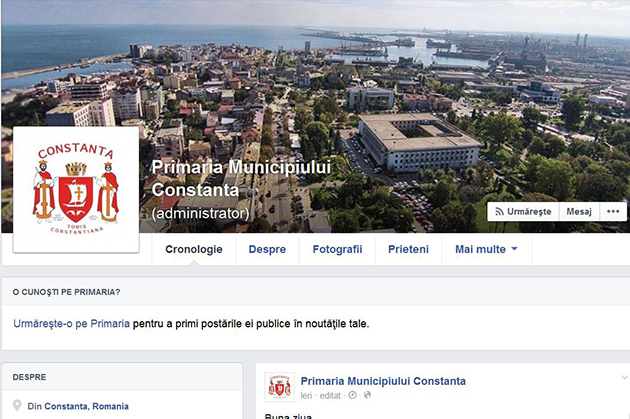Switch to the Cronologie tab
The width and height of the screenshot is (630, 419).
click(194, 249)
